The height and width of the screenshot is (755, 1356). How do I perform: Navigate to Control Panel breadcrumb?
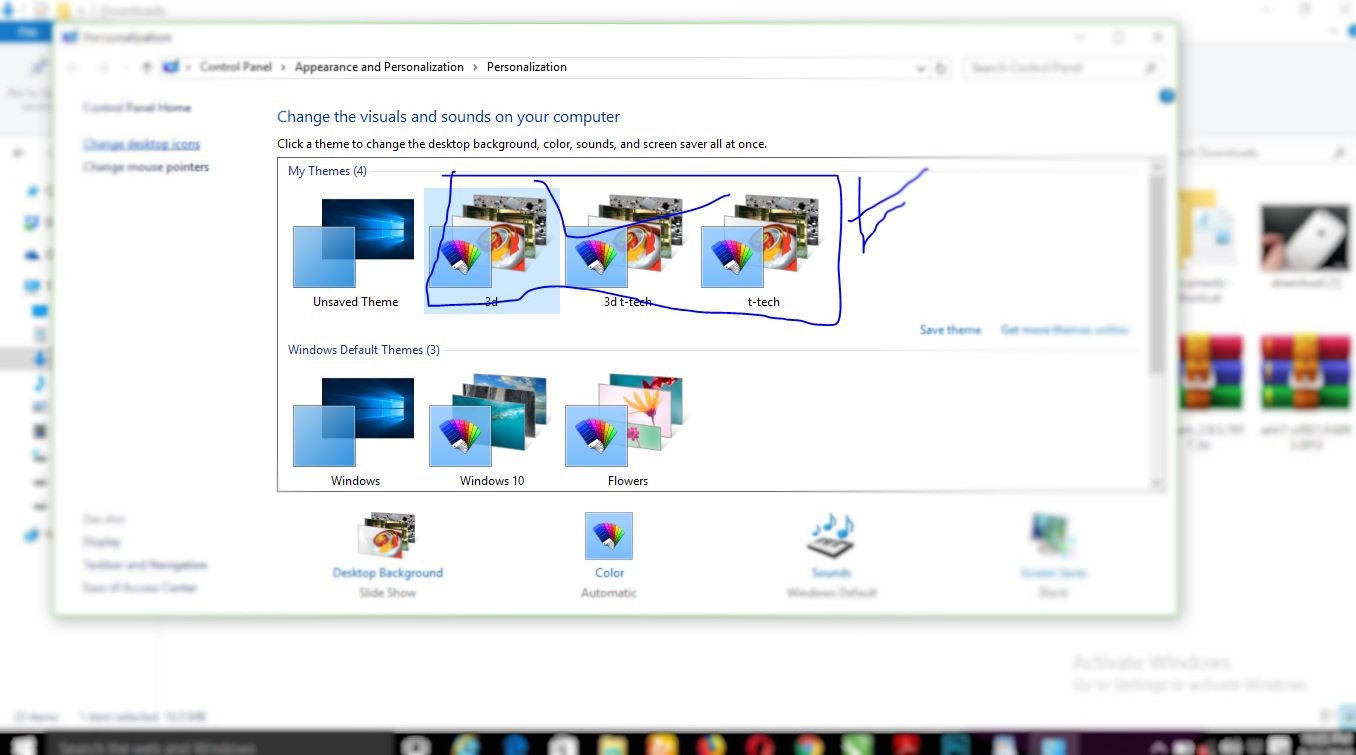(x=236, y=67)
